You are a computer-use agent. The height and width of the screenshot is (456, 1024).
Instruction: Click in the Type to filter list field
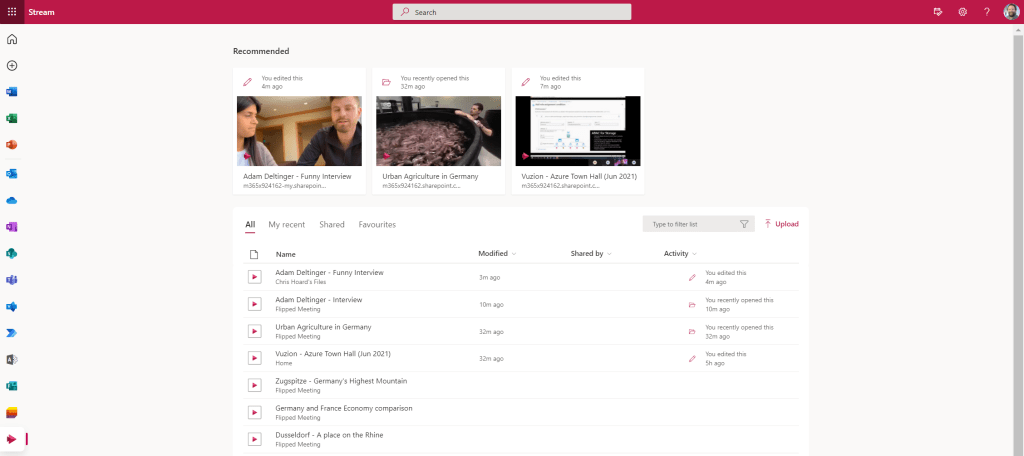click(x=693, y=225)
